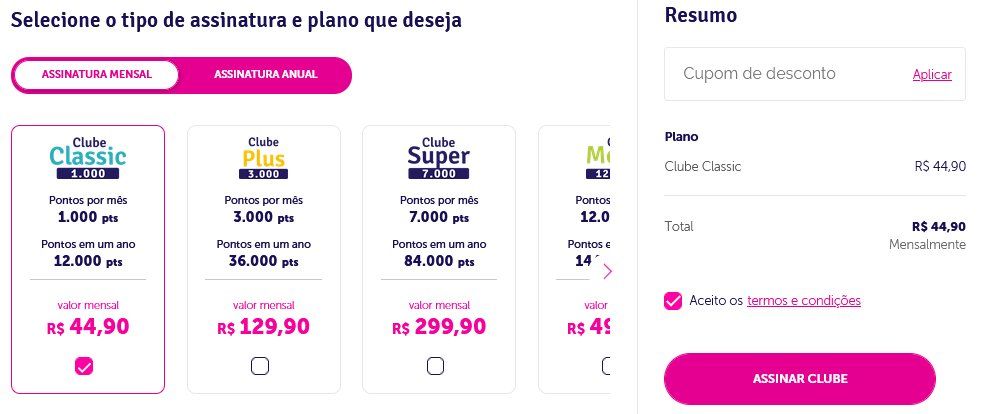992x414 pixels.
Task: Click the Assinar Clube button
Action: point(800,379)
